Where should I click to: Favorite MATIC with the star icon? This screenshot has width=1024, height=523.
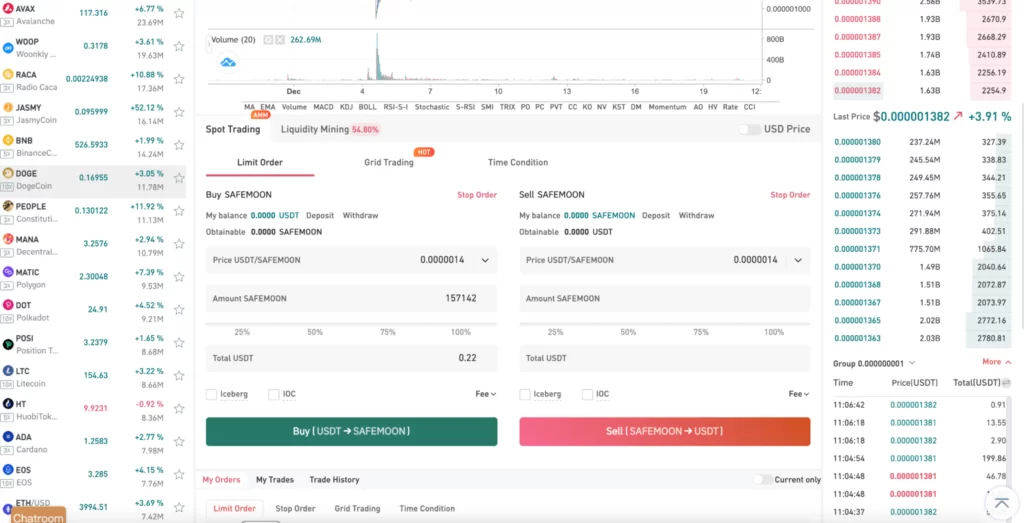coord(179,276)
